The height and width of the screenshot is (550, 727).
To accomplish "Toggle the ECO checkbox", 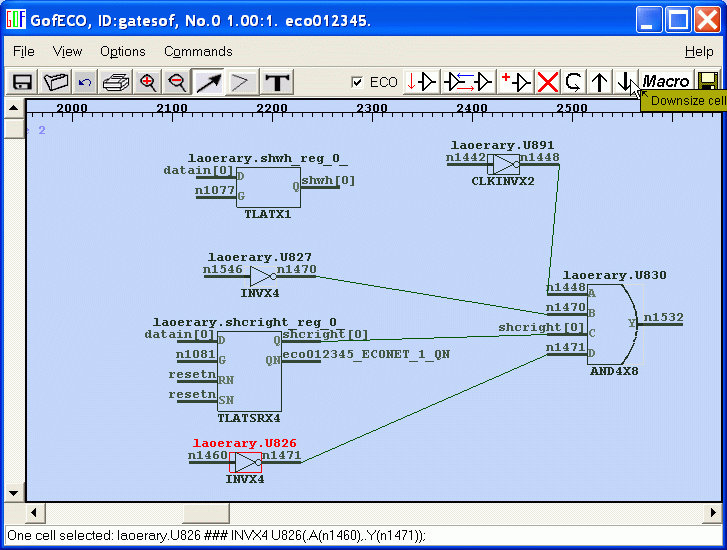I will (x=357, y=83).
